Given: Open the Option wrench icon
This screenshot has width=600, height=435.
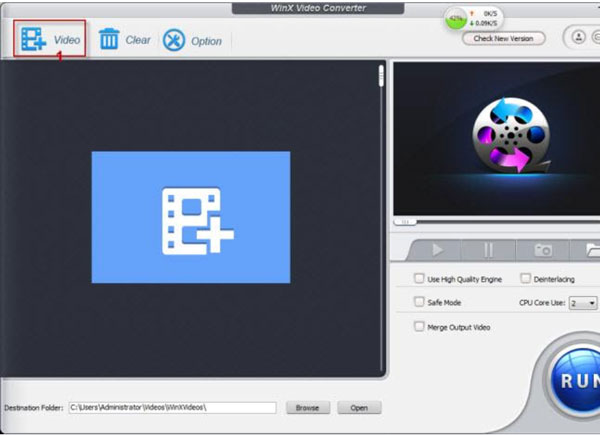Looking at the screenshot, I should tap(174, 40).
